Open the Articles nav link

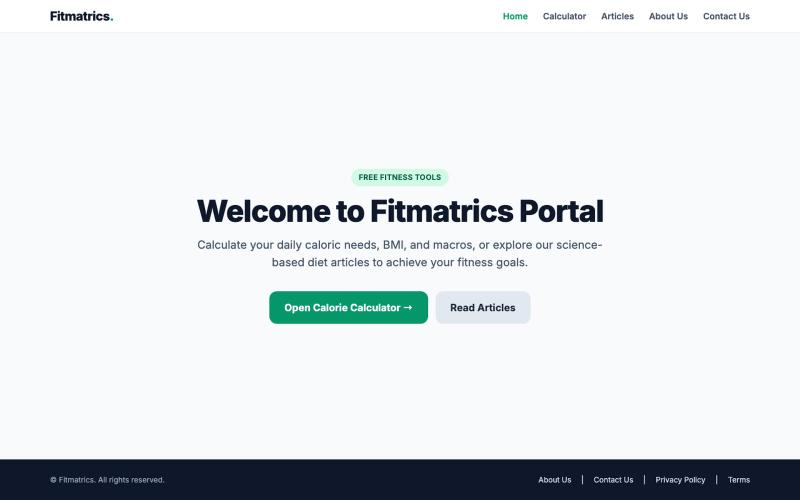coord(617,16)
